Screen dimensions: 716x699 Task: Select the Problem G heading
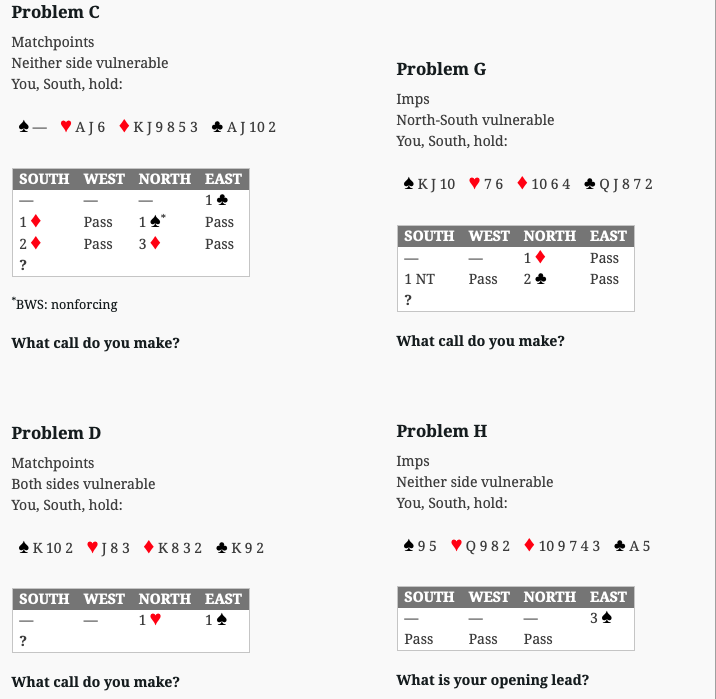[x=441, y=69]
